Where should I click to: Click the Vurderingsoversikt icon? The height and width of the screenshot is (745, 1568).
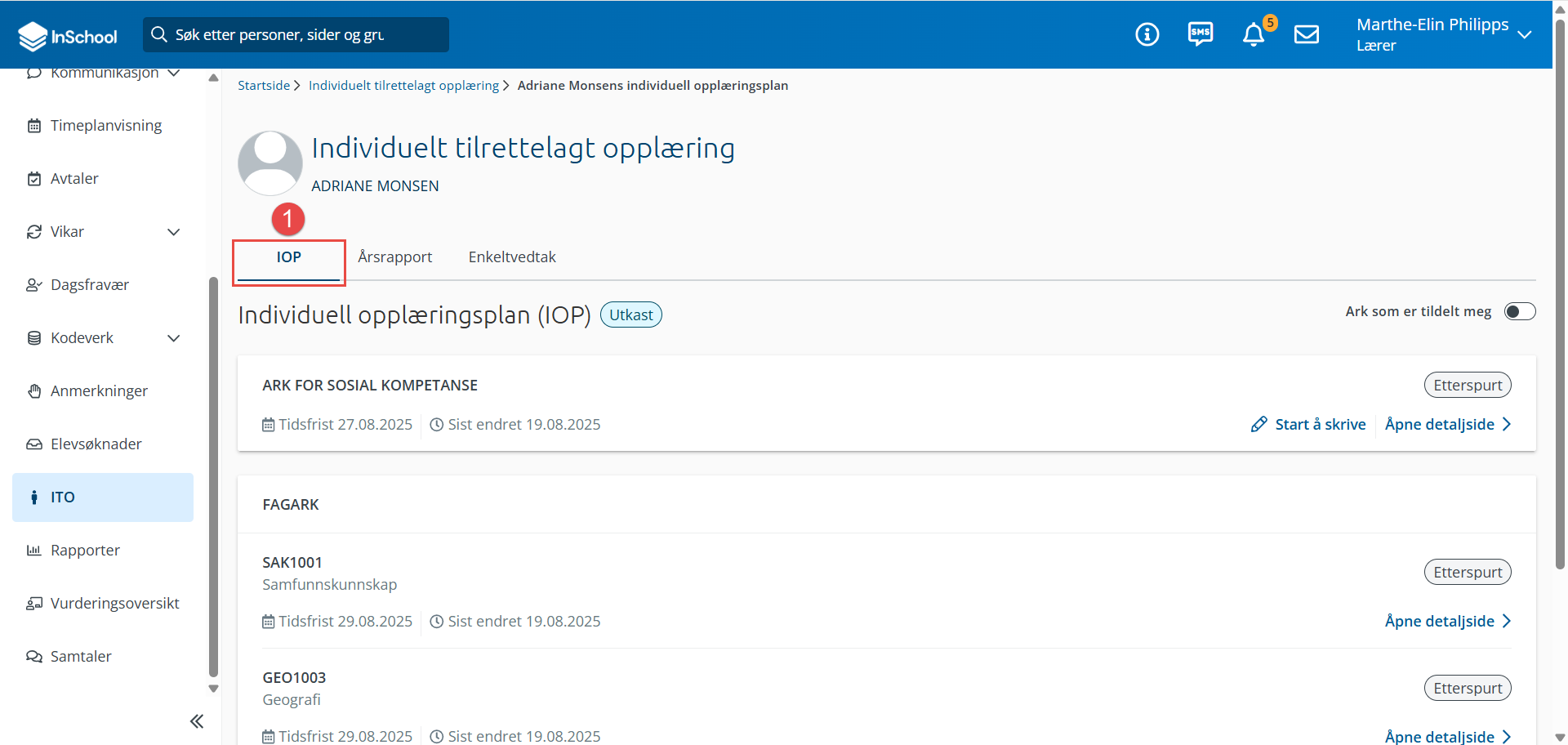[34, 604]
